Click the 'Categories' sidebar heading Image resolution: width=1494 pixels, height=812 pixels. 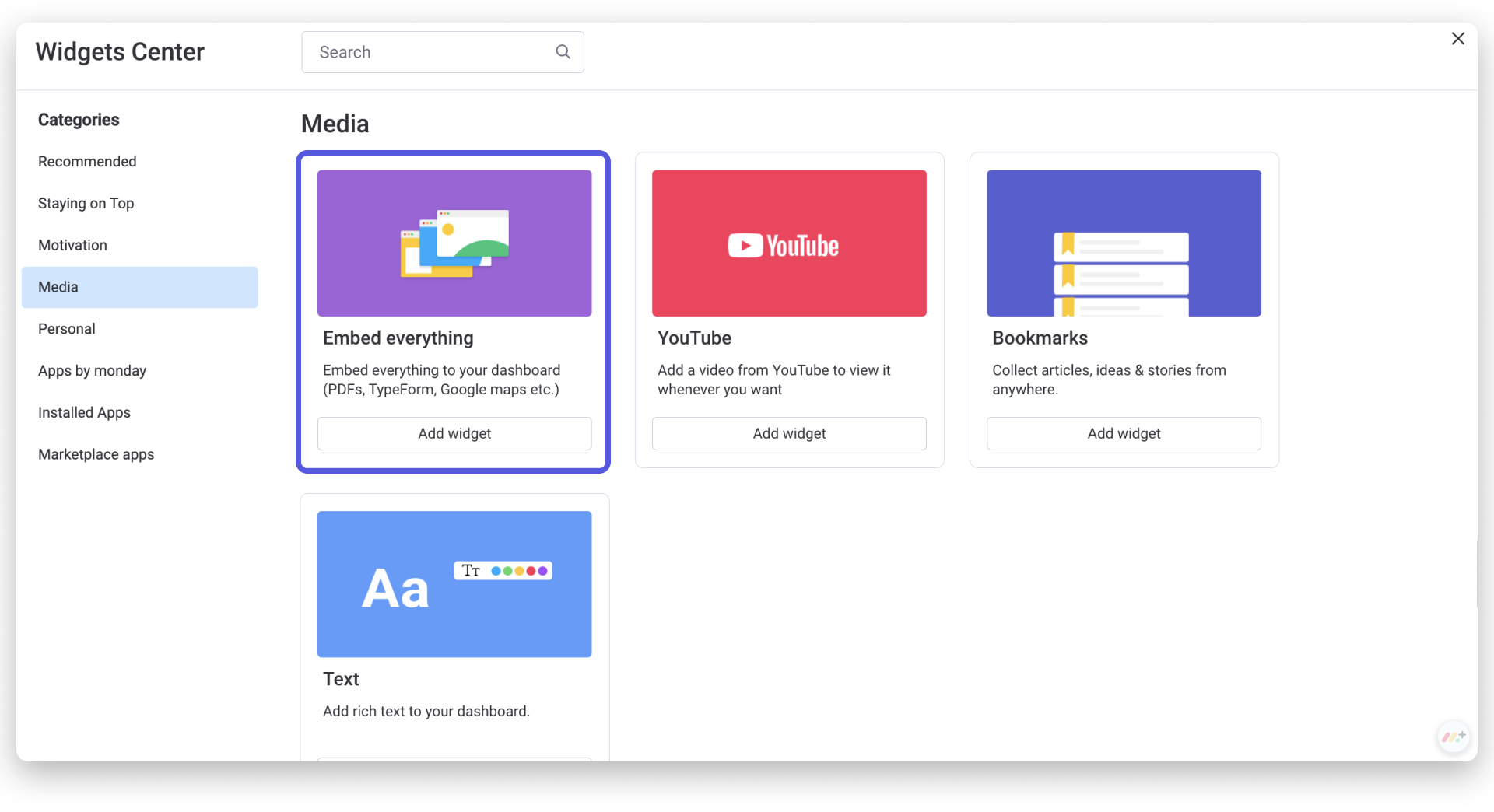79,120
